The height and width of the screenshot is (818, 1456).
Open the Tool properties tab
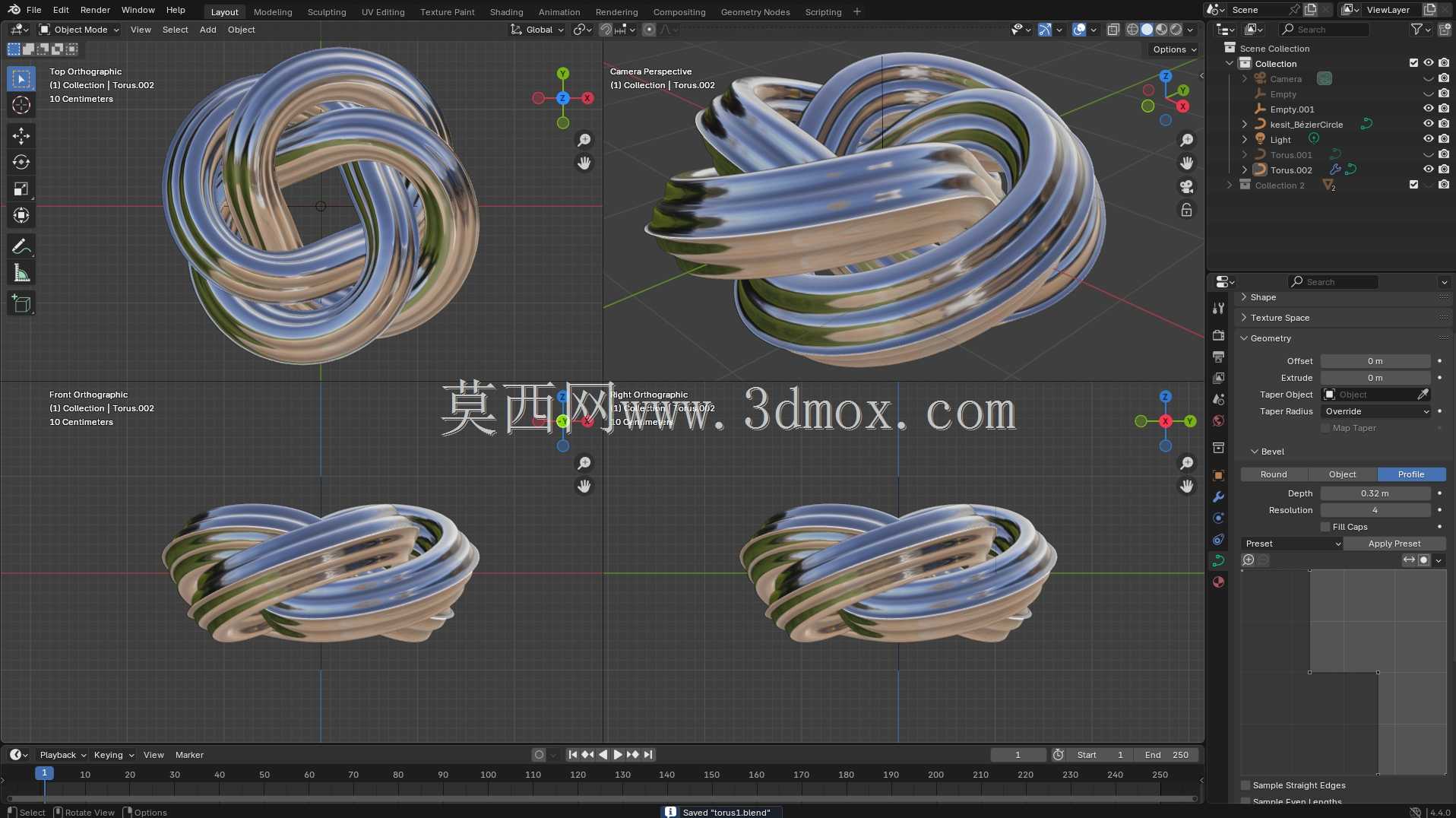(x=1219, y=308)
